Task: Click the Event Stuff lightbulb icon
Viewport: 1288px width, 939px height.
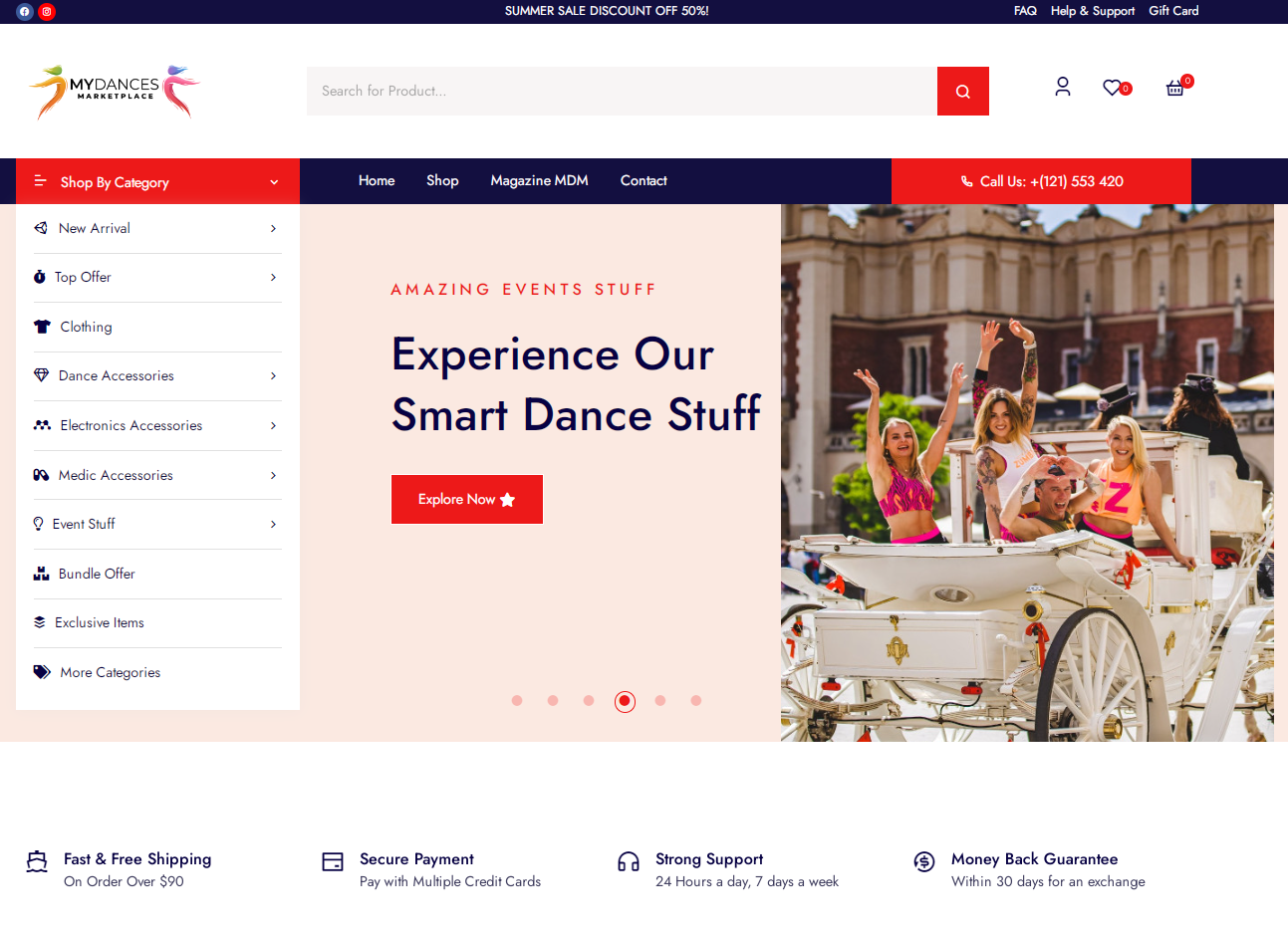Action: click(38, 524)
